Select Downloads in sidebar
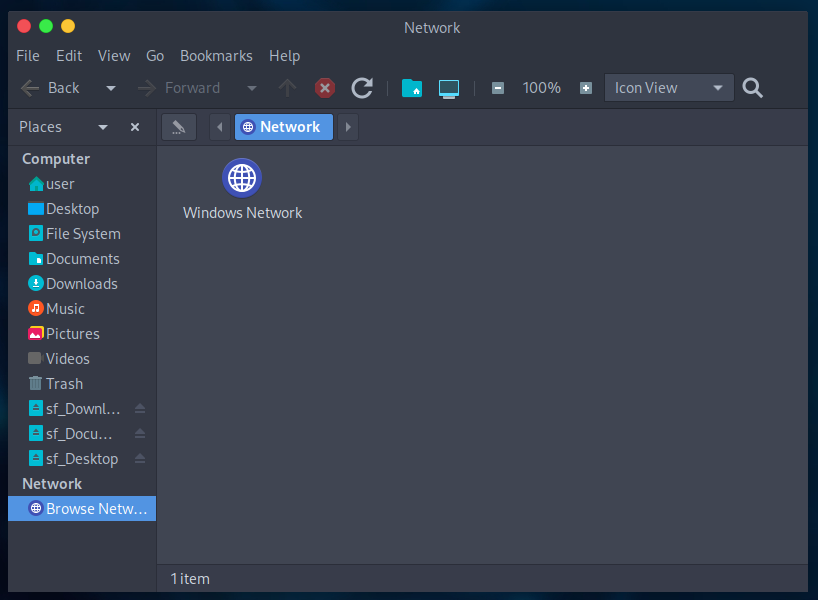The width and height of the screenshot is (818, 600). pos(82,284)
